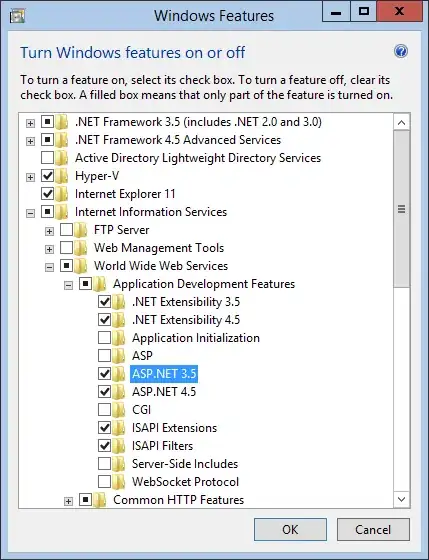Expand the .NET Framework 3.5 node

pos(30,123)
